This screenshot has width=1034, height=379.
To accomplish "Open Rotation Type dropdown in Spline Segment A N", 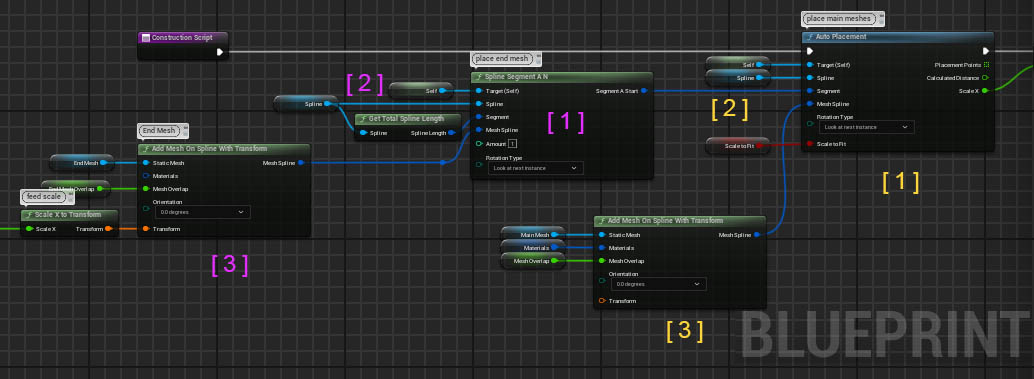I will coord(535,168).
